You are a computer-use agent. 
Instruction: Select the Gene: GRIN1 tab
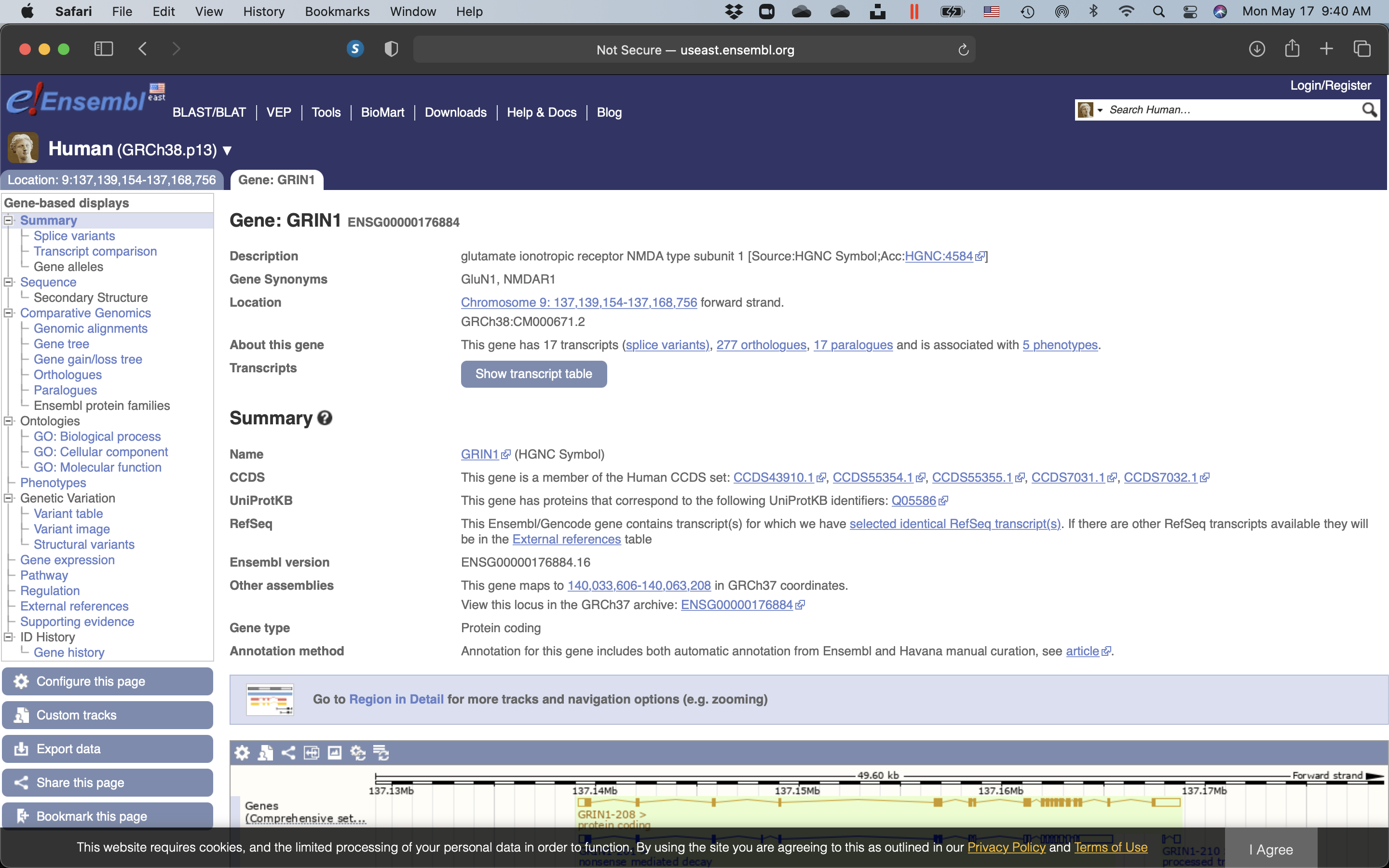277,180
